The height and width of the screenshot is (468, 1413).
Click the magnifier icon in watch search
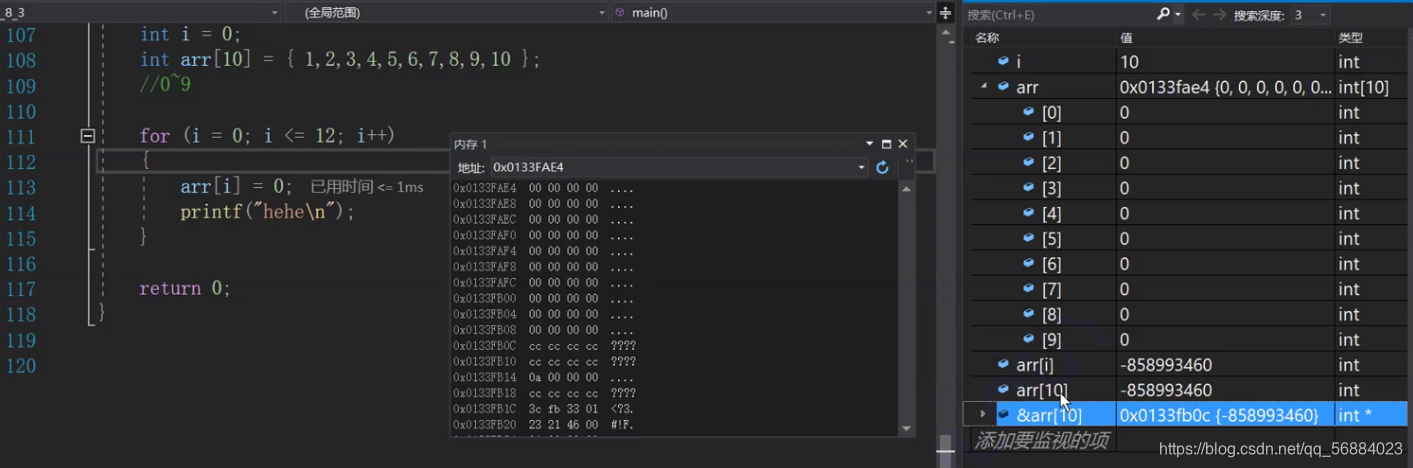pyautogui.click(x=1163, y=14)
